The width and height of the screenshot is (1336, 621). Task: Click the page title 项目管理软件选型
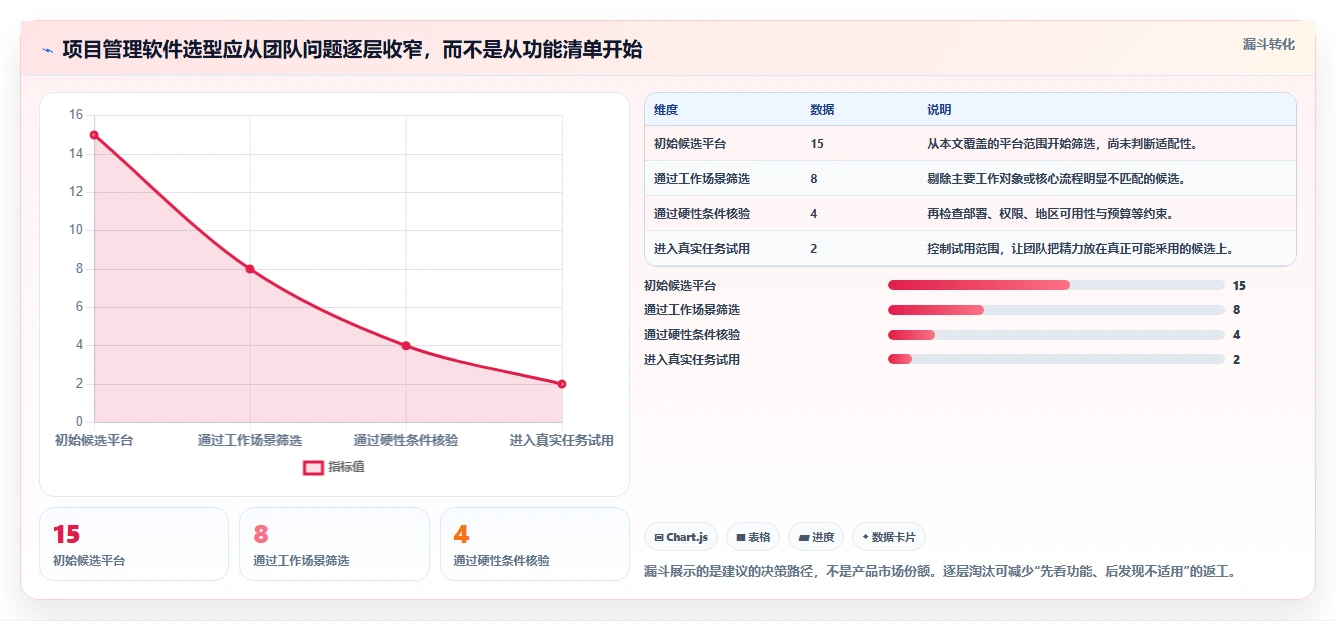coord(352,50)
